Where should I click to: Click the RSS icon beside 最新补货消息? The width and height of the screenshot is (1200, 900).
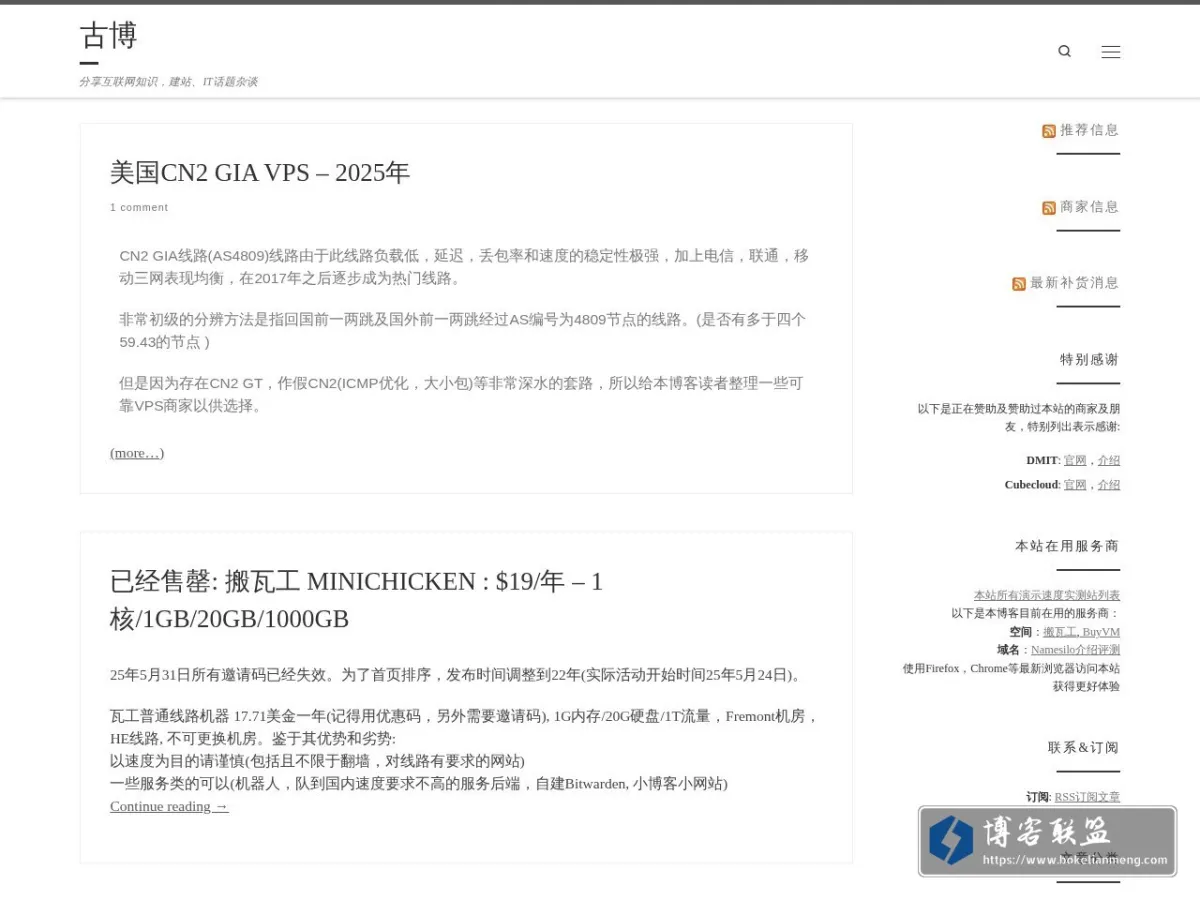(1019, 284)
